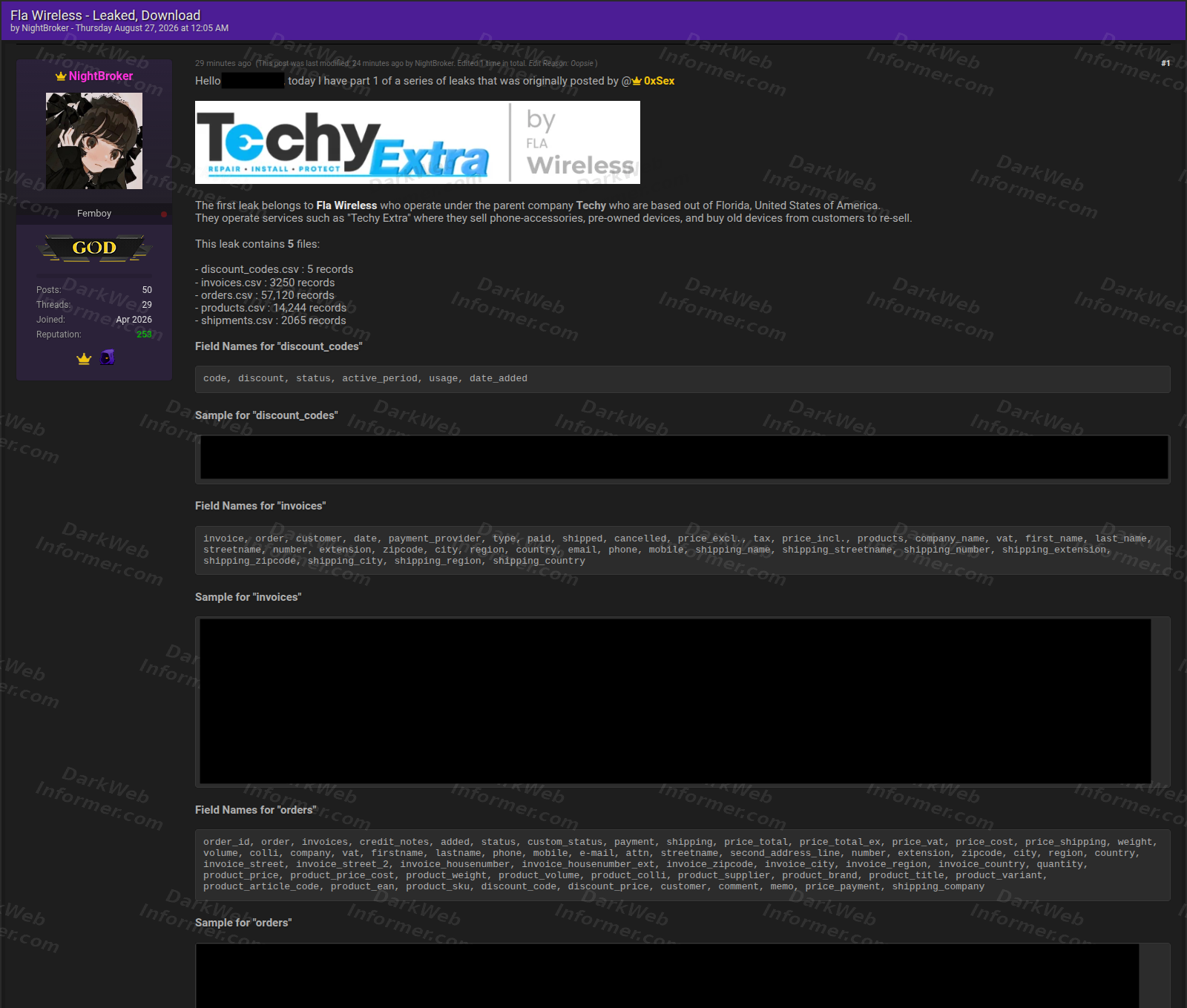Screen dimensions: 1187x1008
Task: Click the sentence starting "The first leak belongs to"
Action: click(538, 205)
